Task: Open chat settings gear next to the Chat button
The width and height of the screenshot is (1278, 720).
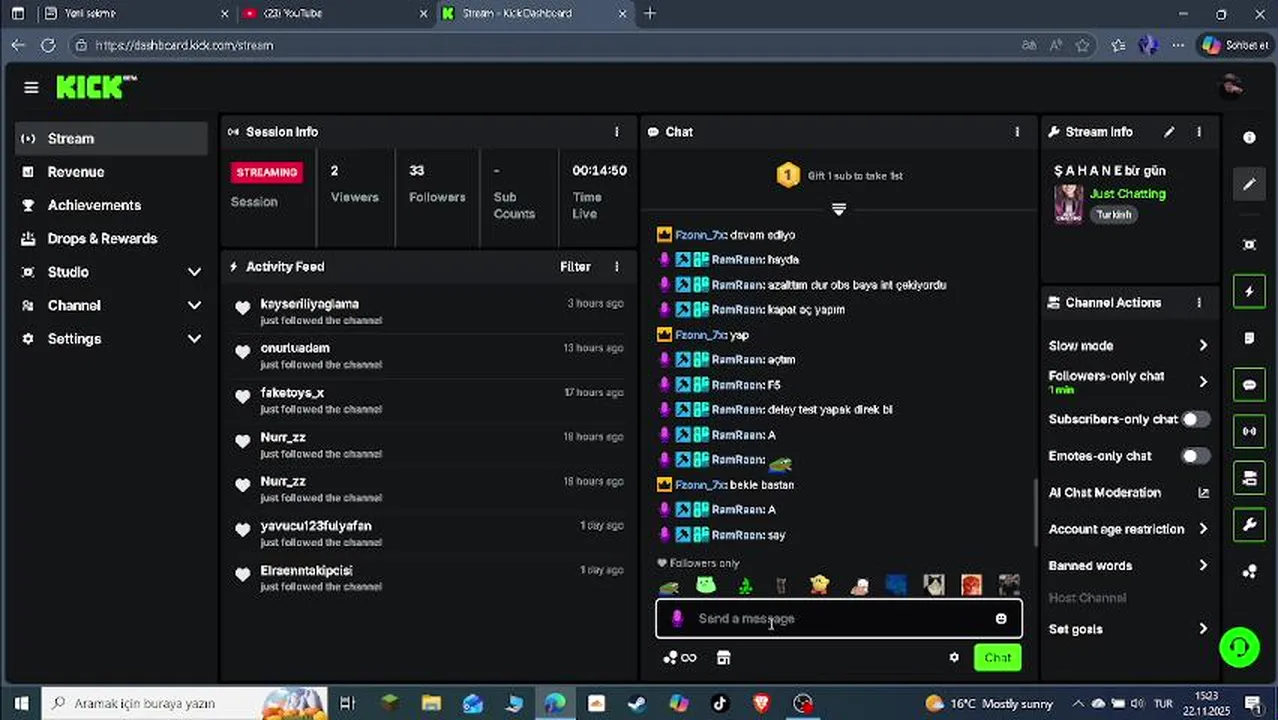Action: (x=954, y=657)
